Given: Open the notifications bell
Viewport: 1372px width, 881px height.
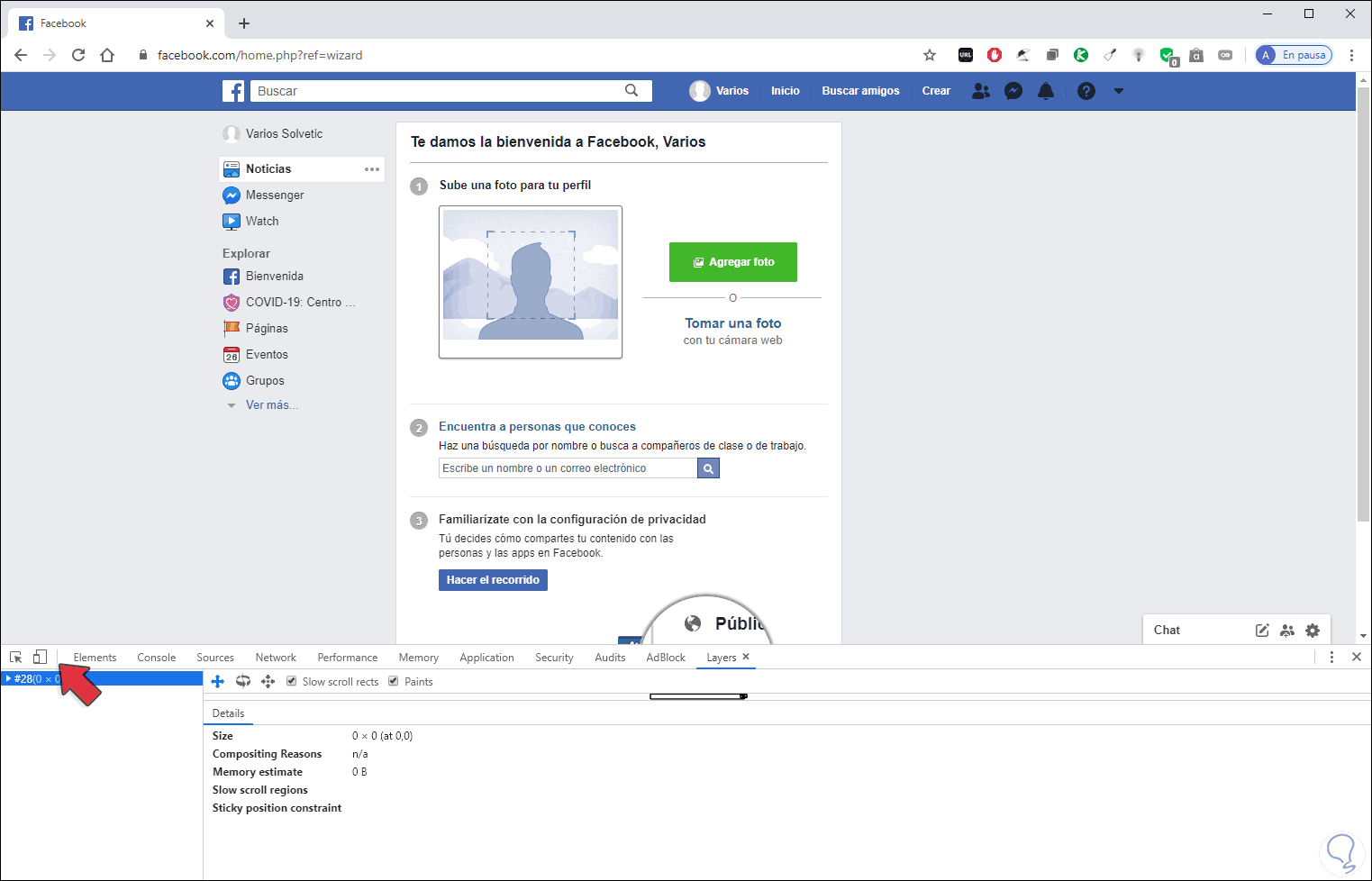Looking at the screenshot, I should (1046, 91).
